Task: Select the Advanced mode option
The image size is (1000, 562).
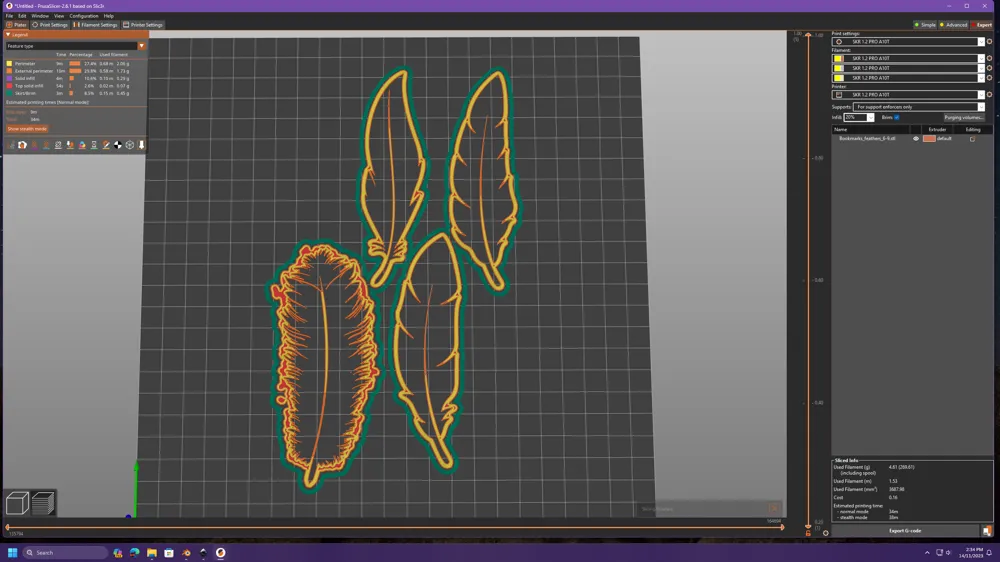Action: pyautogui.click(x=953, y=25)
